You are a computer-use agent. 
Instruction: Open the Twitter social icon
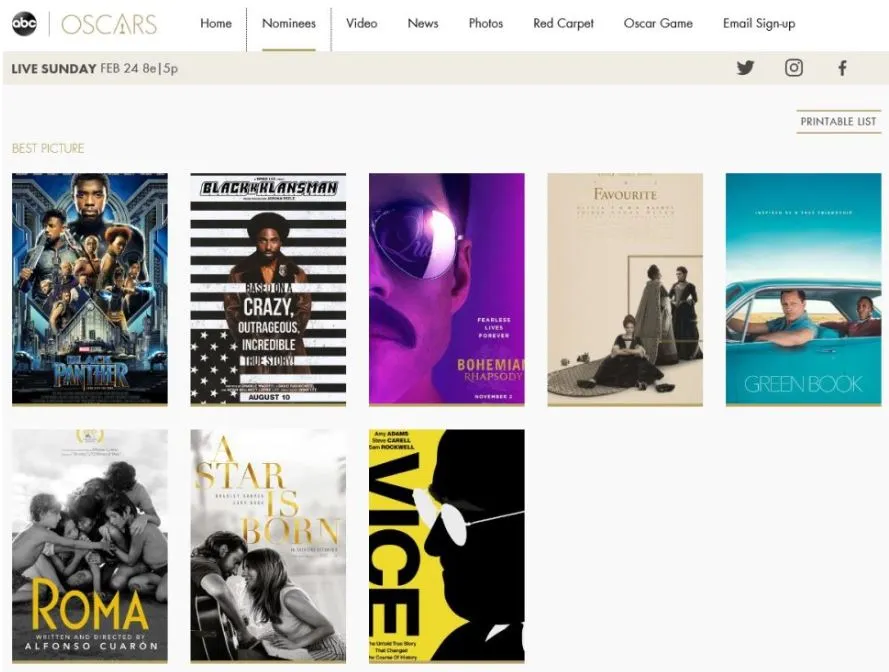(x=745, y=68)
